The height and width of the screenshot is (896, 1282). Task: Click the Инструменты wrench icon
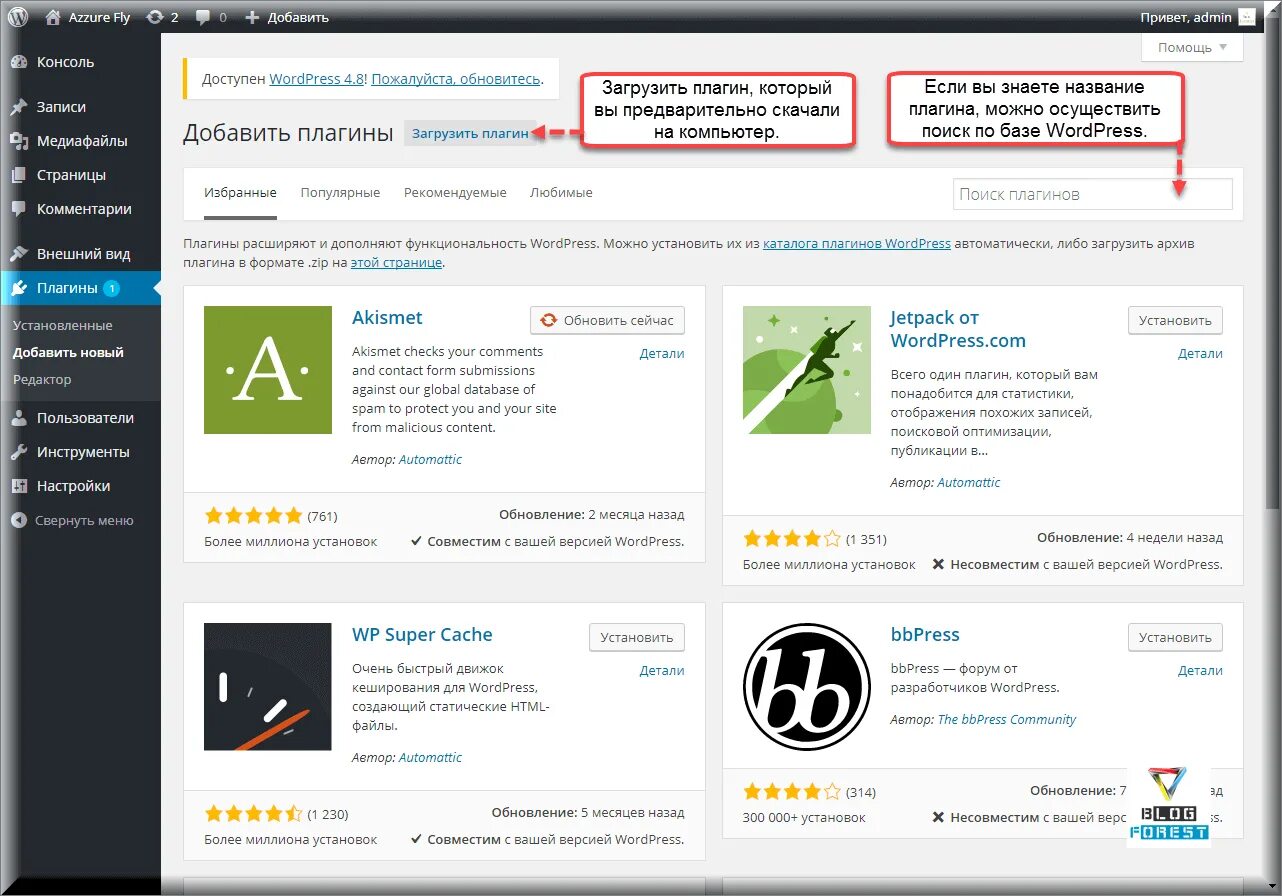coord(19,452)
